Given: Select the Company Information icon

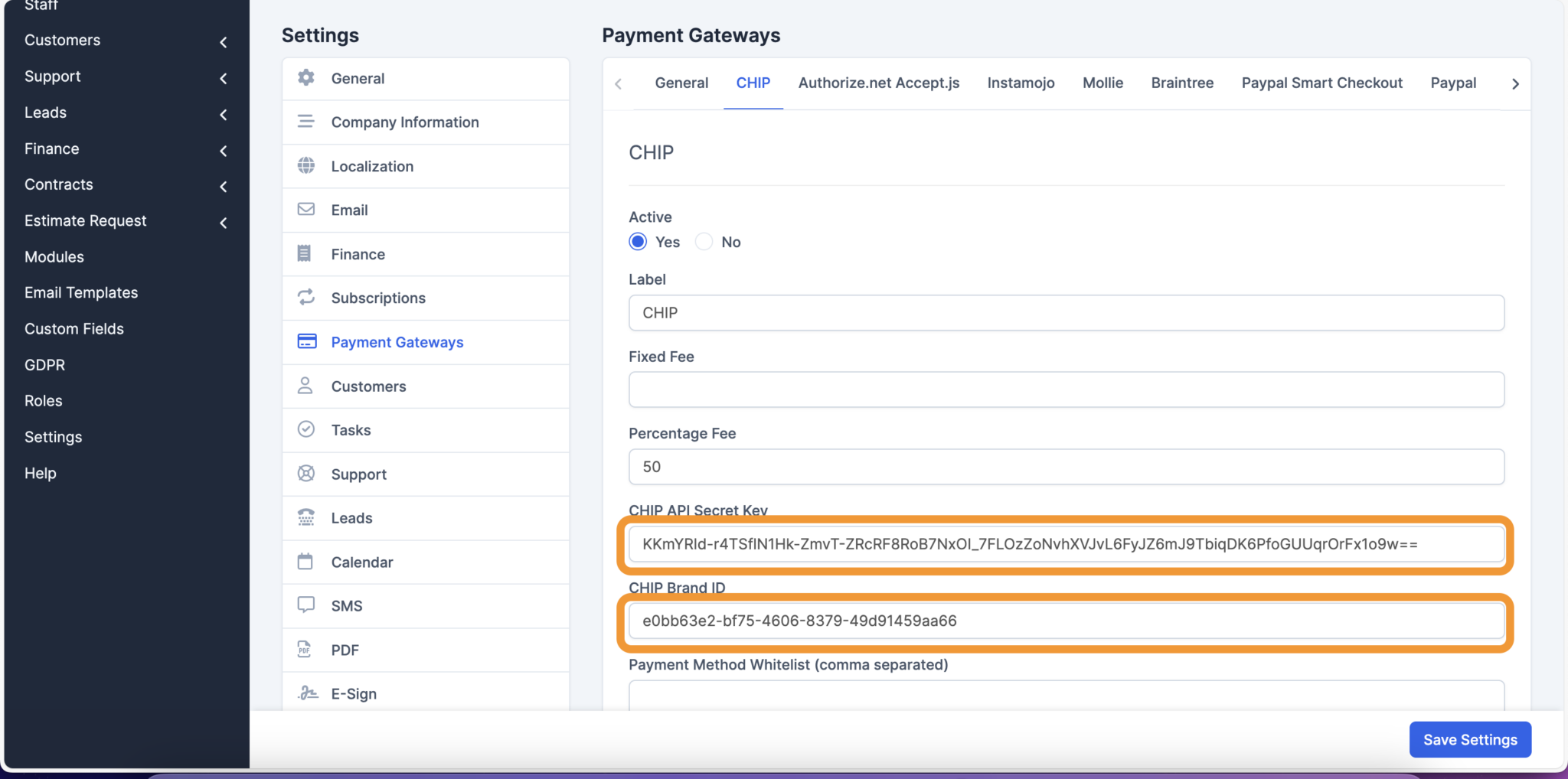Looking at the screenshot, I should click(x=305, y=122).
